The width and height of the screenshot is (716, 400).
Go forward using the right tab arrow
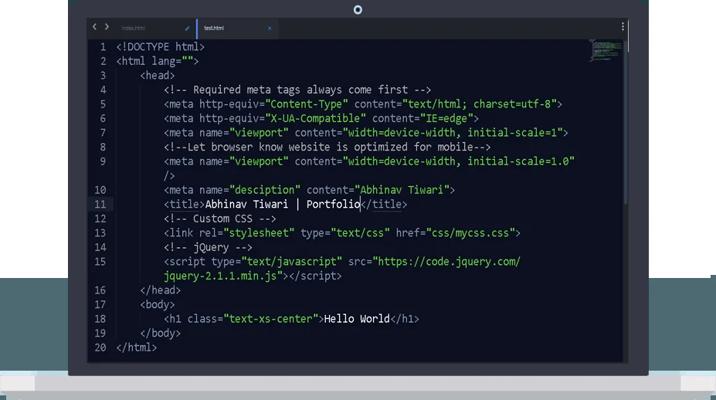(107, 27)
